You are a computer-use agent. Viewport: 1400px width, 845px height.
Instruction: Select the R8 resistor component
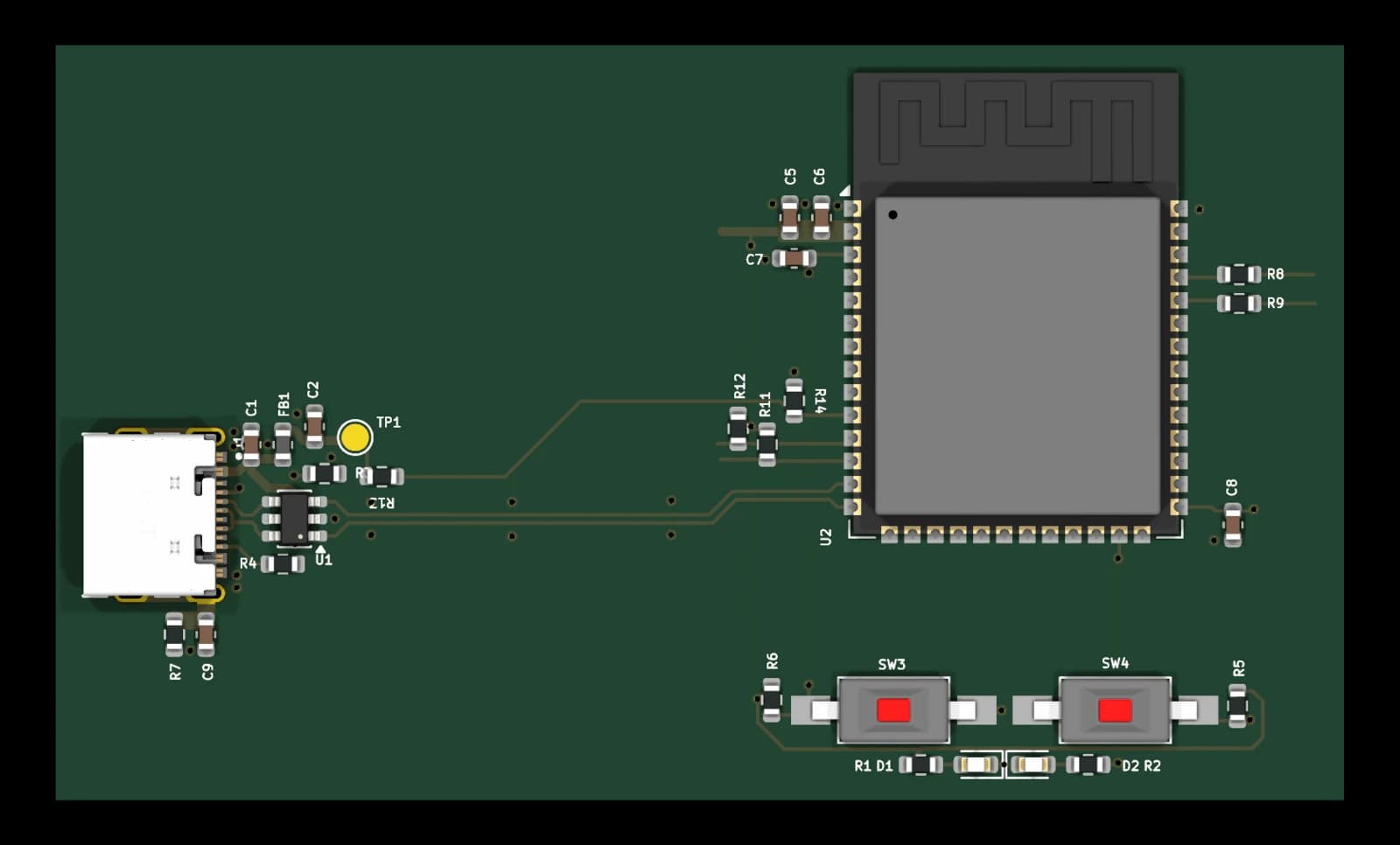click(x=1239, y=275)
